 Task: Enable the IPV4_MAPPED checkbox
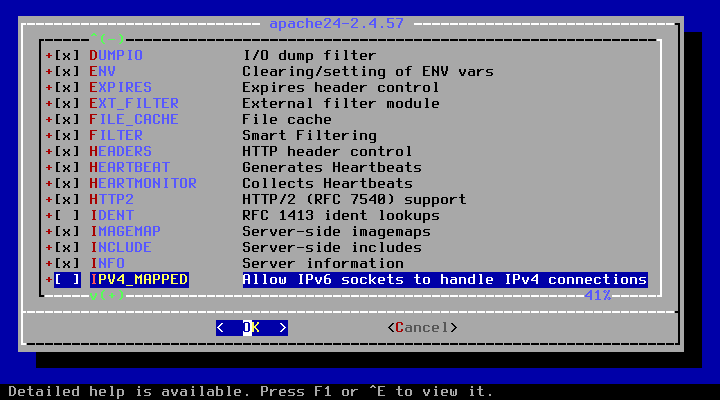click(x=67, y=280)
